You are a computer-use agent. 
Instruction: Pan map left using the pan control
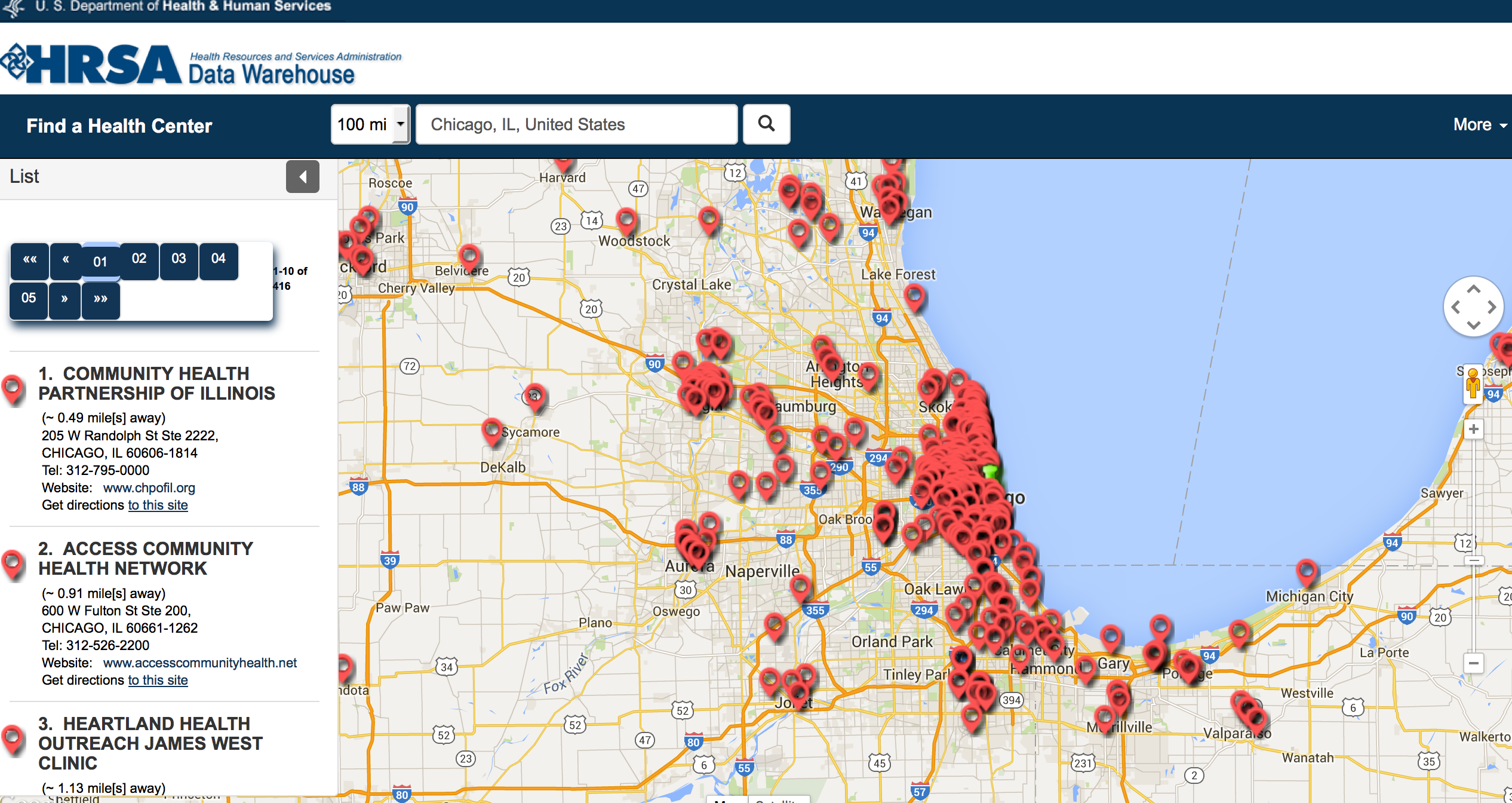click(x=1456, y=307)
